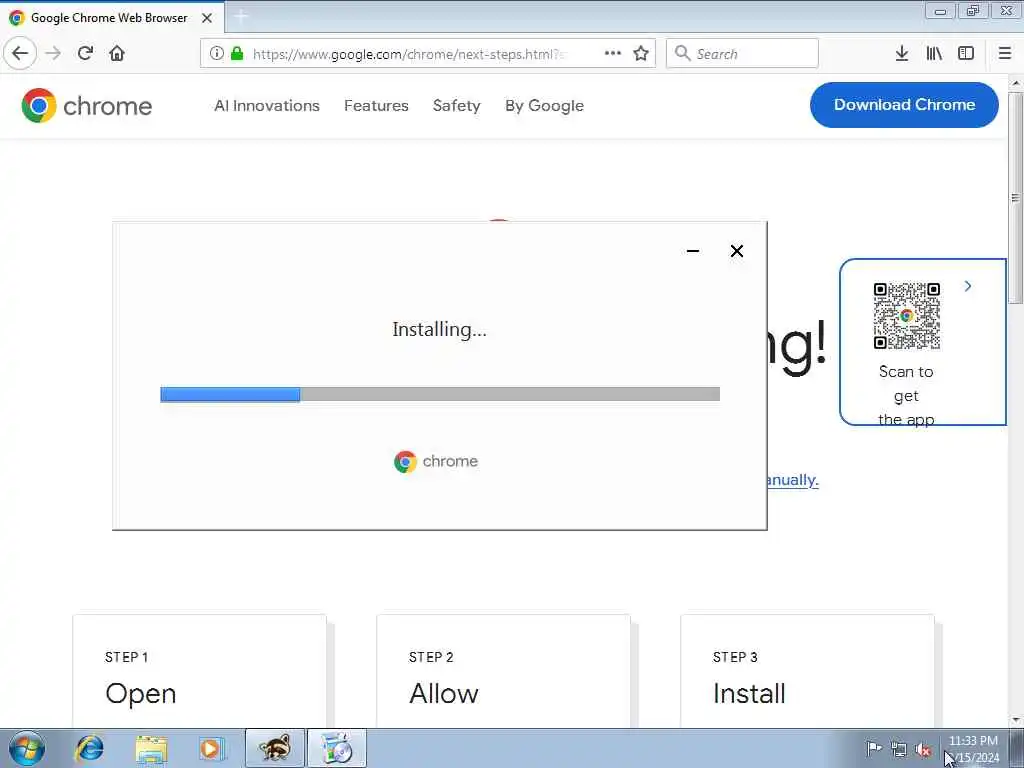
Task: Minimize the Chrome installer dialog
Action: [x=693, y=251]
